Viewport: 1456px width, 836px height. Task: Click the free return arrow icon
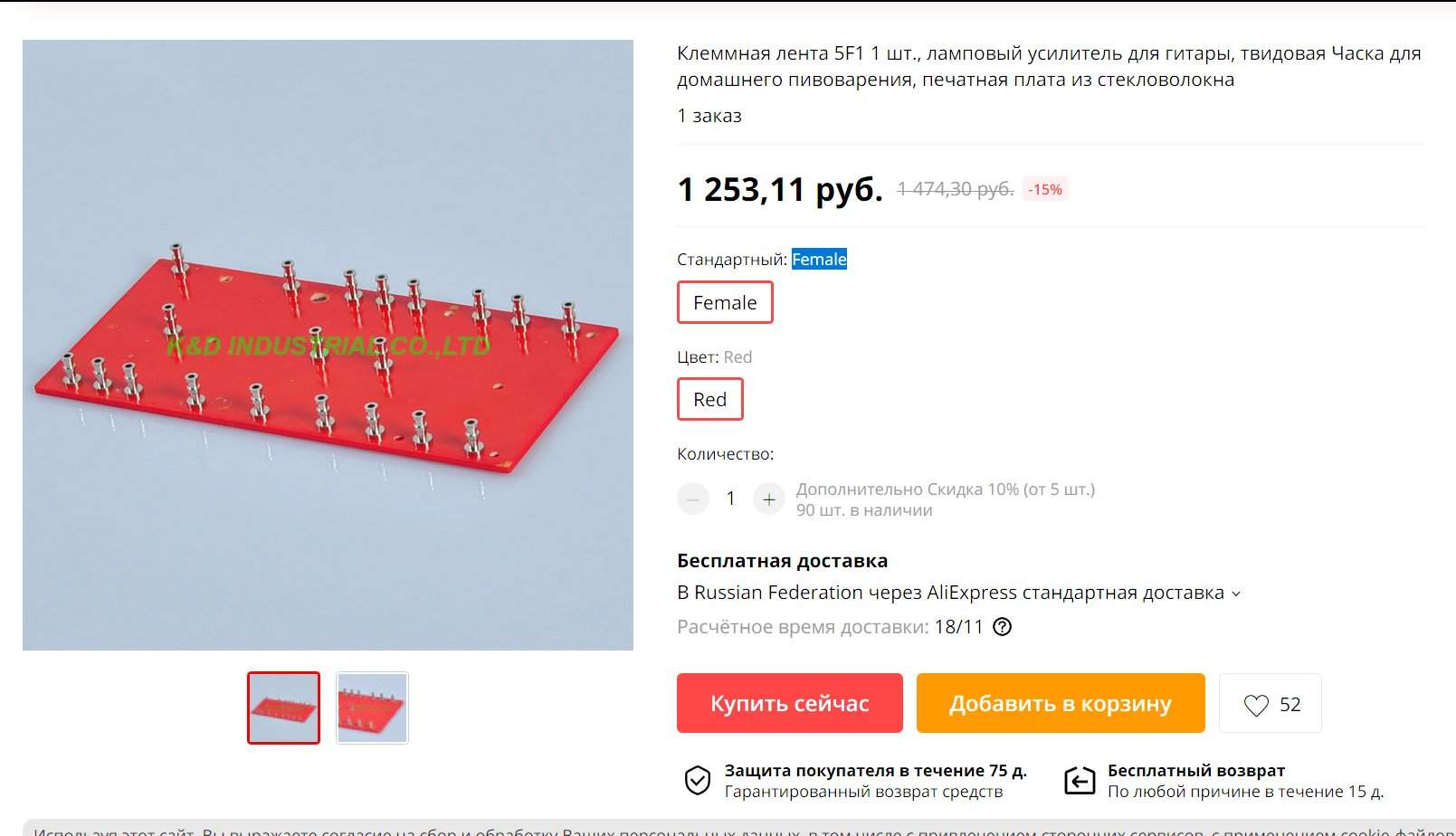(1080, 780)
